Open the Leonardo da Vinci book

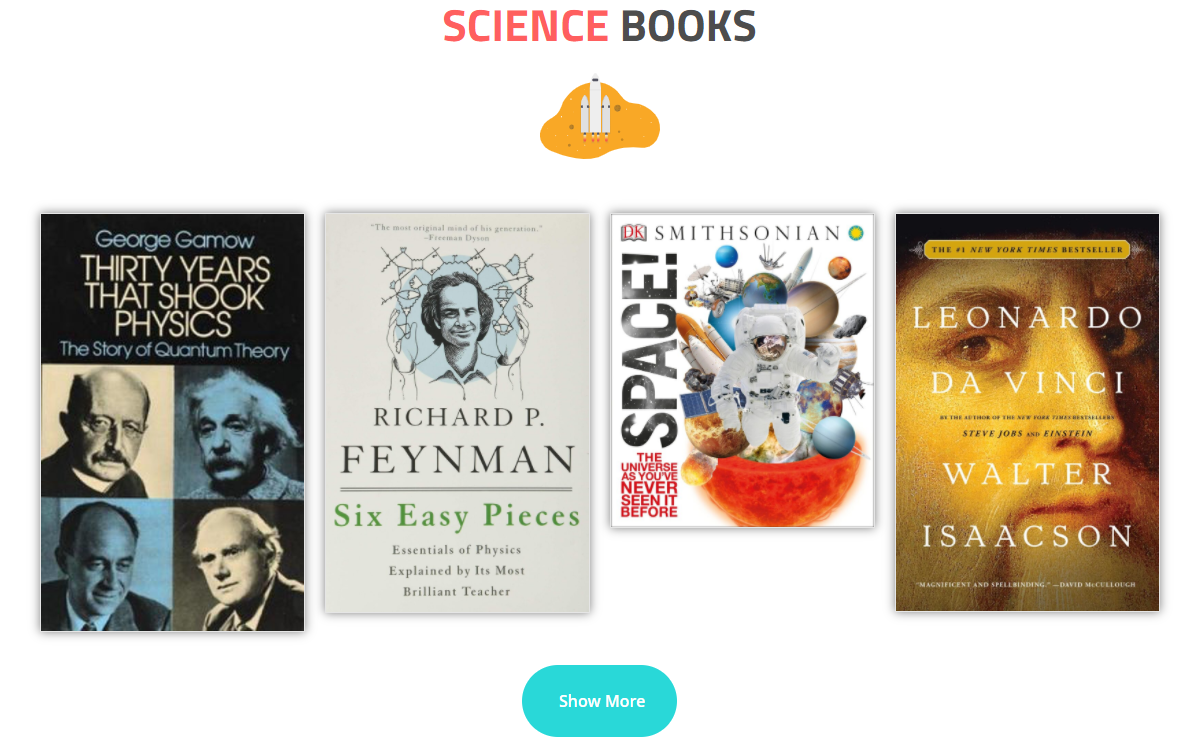point(1027,412)
